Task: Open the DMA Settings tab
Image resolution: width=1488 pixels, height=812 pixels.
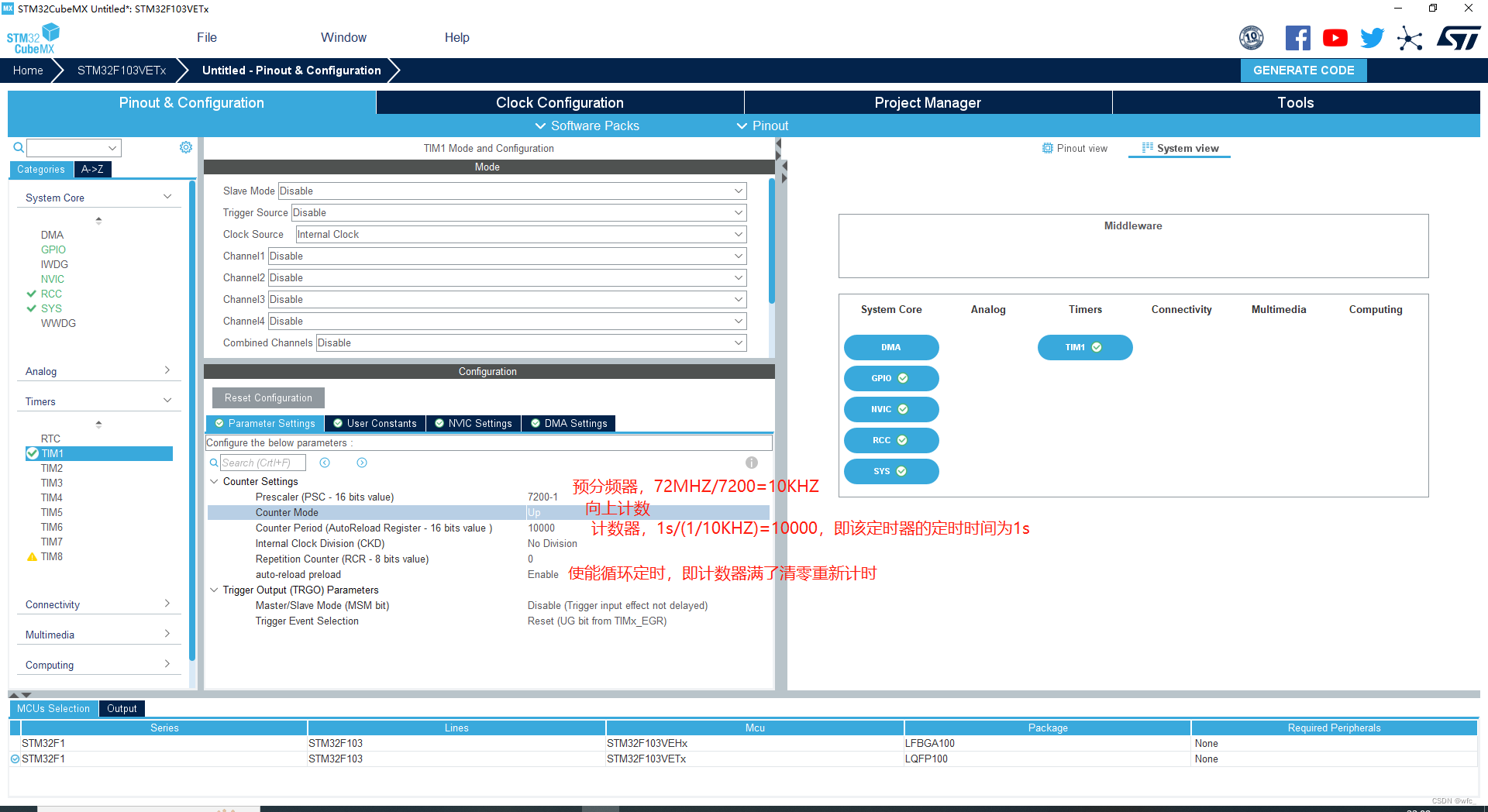Action: (569, 423)
